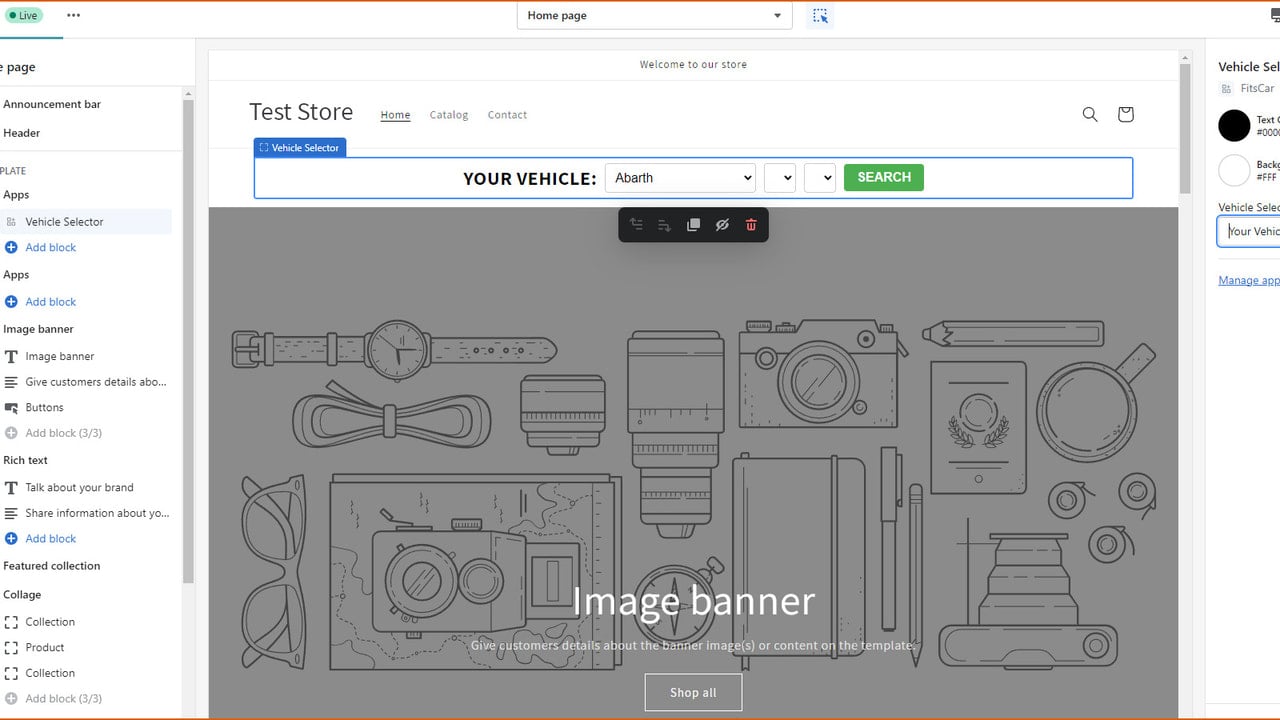Go to Home navigation link
Viewport: 1280px width, 720px height.
click(x=395, y=115)
